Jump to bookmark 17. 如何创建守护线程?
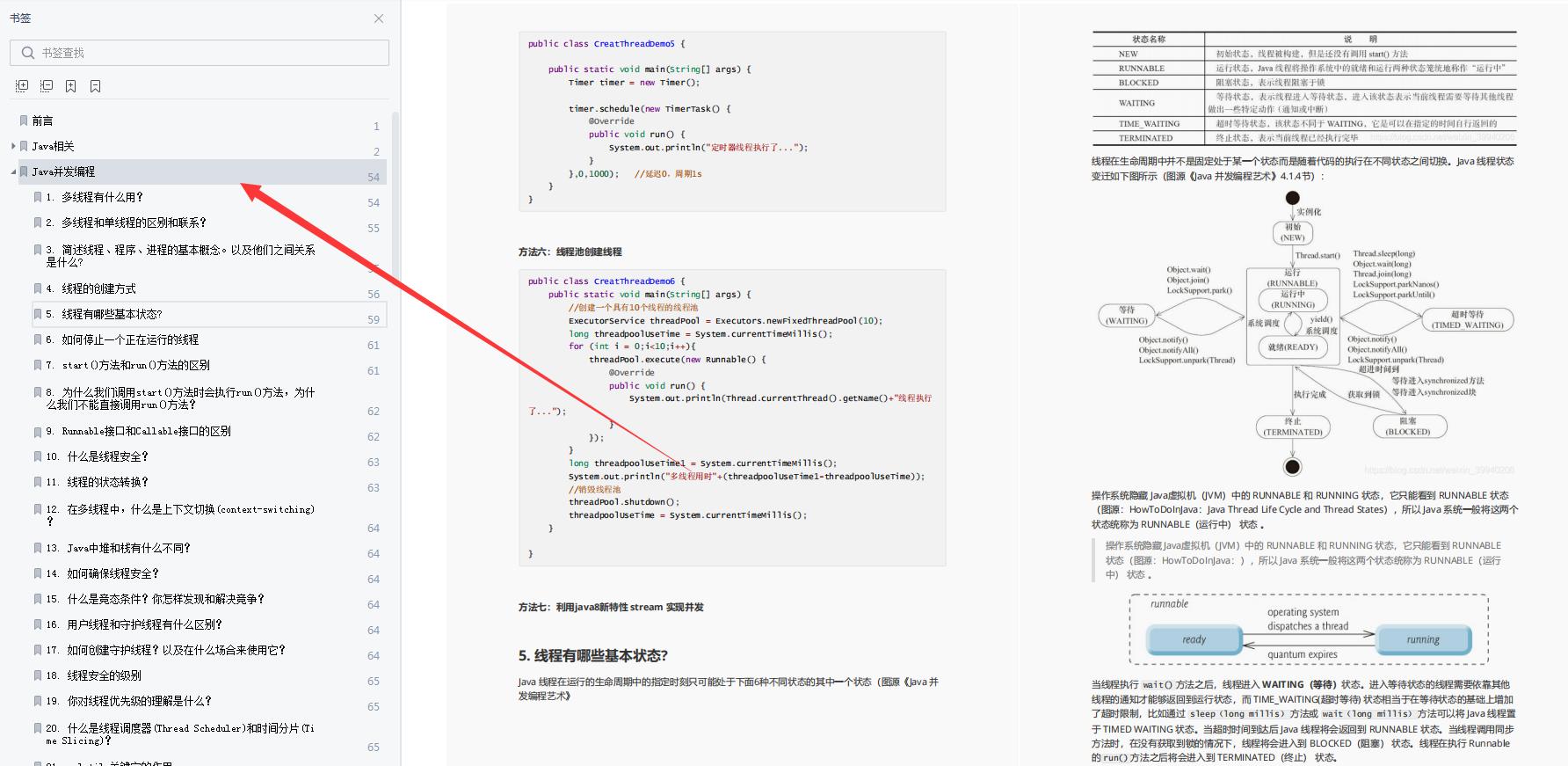The image size is (1568, 766). point(166,650)
